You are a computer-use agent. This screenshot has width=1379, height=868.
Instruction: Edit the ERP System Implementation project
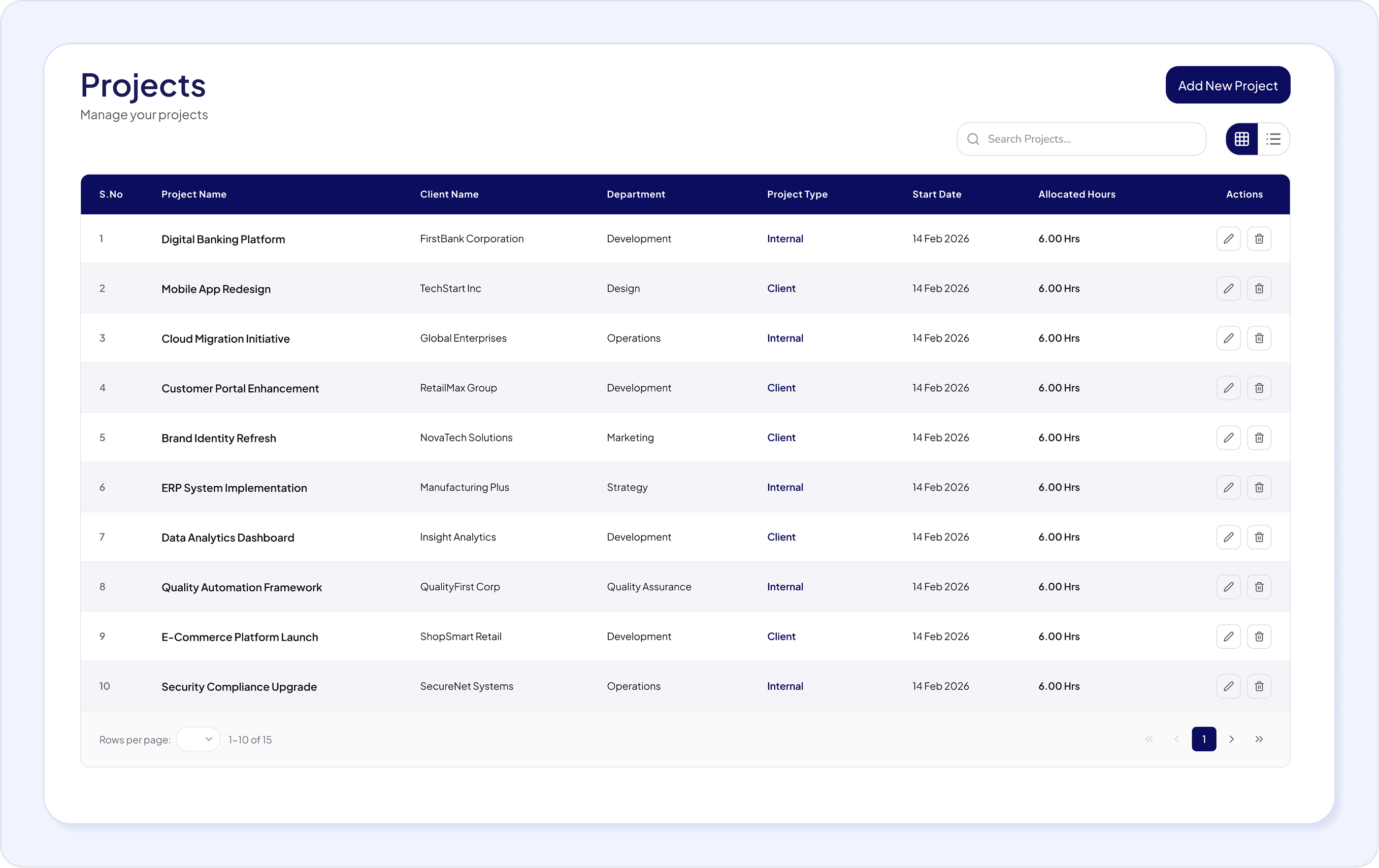pos(1228,487)
